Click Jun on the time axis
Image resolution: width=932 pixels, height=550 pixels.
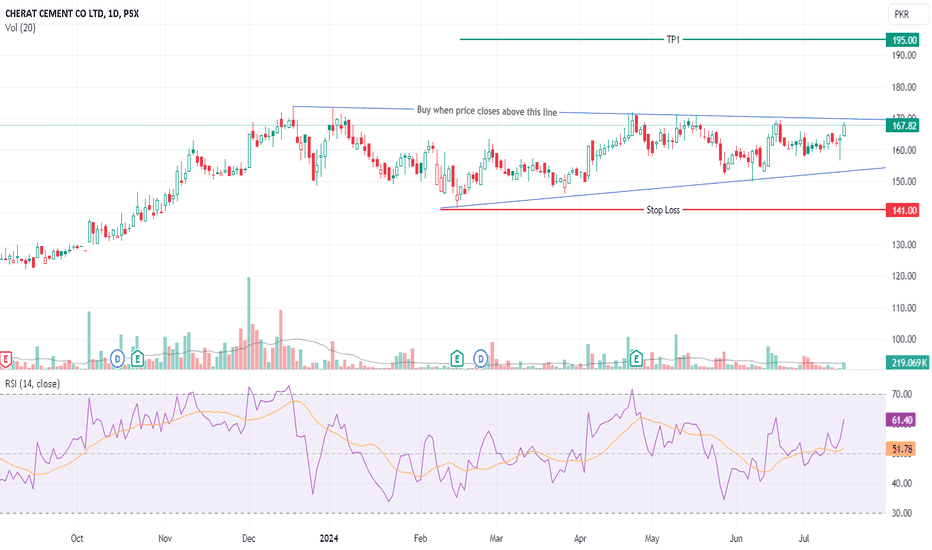[736, 538]
